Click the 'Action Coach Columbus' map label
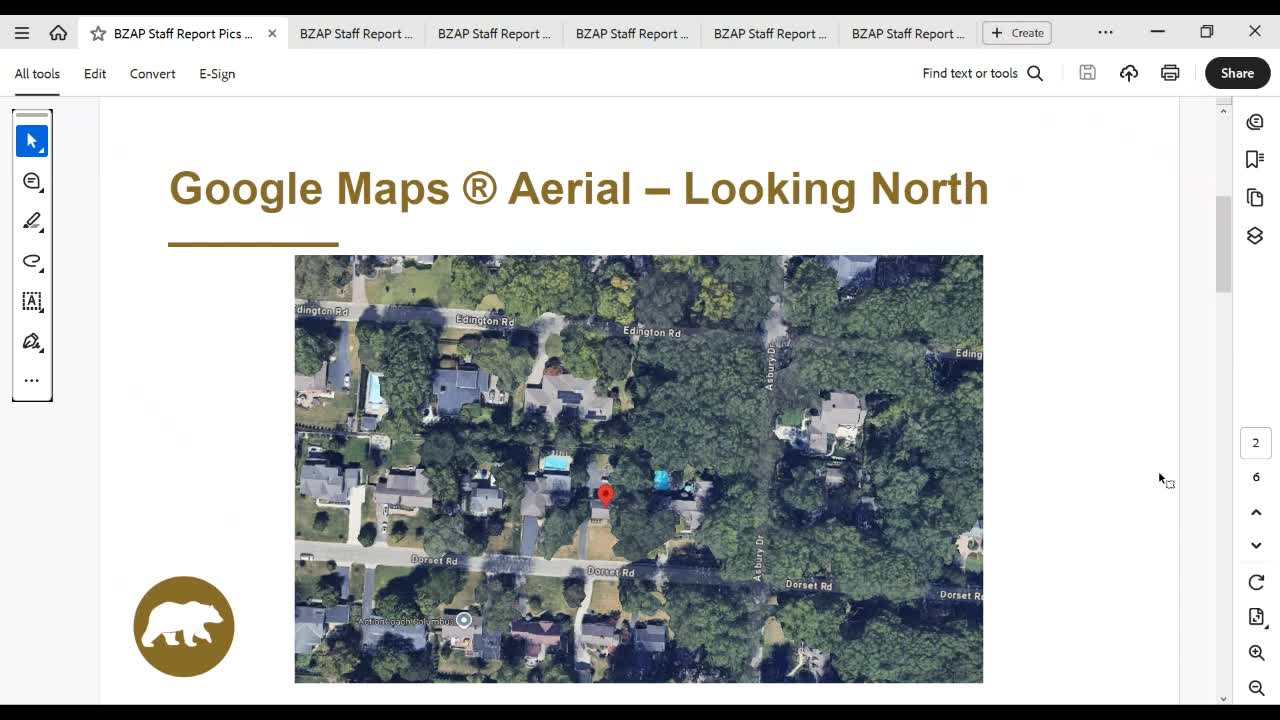The height and width of the screenshot is (720, 1280). click(405, 621)
